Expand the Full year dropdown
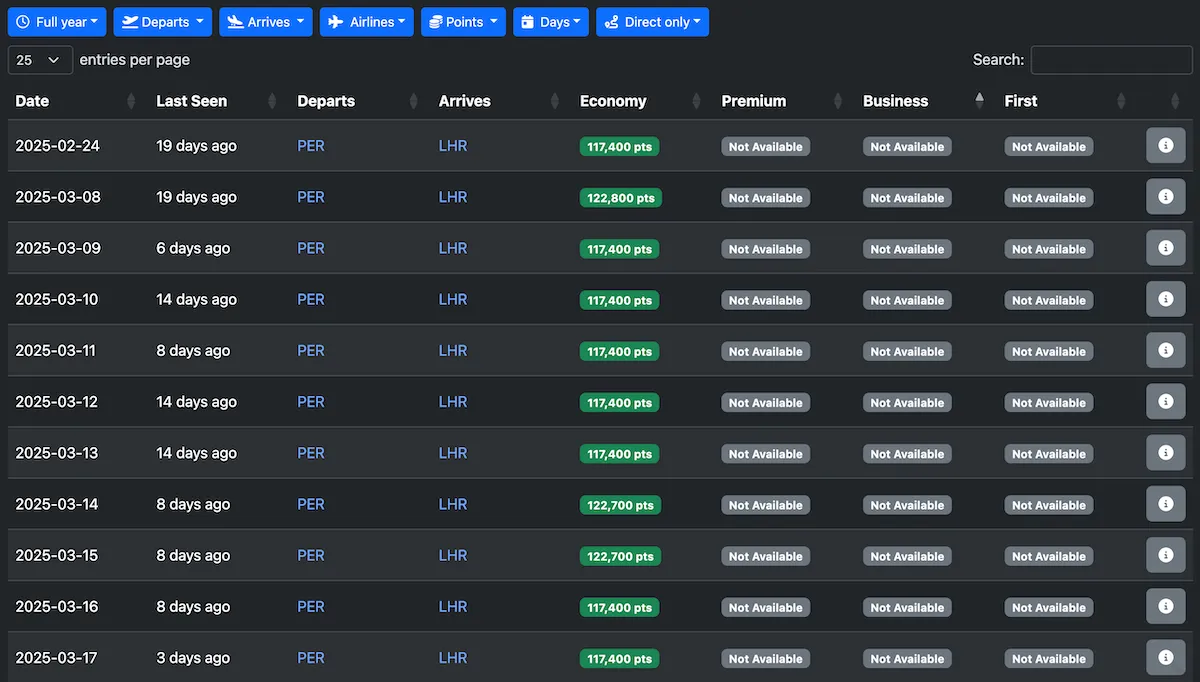Viewport: 1200px width, 682px height. click(x=57, y=22)
